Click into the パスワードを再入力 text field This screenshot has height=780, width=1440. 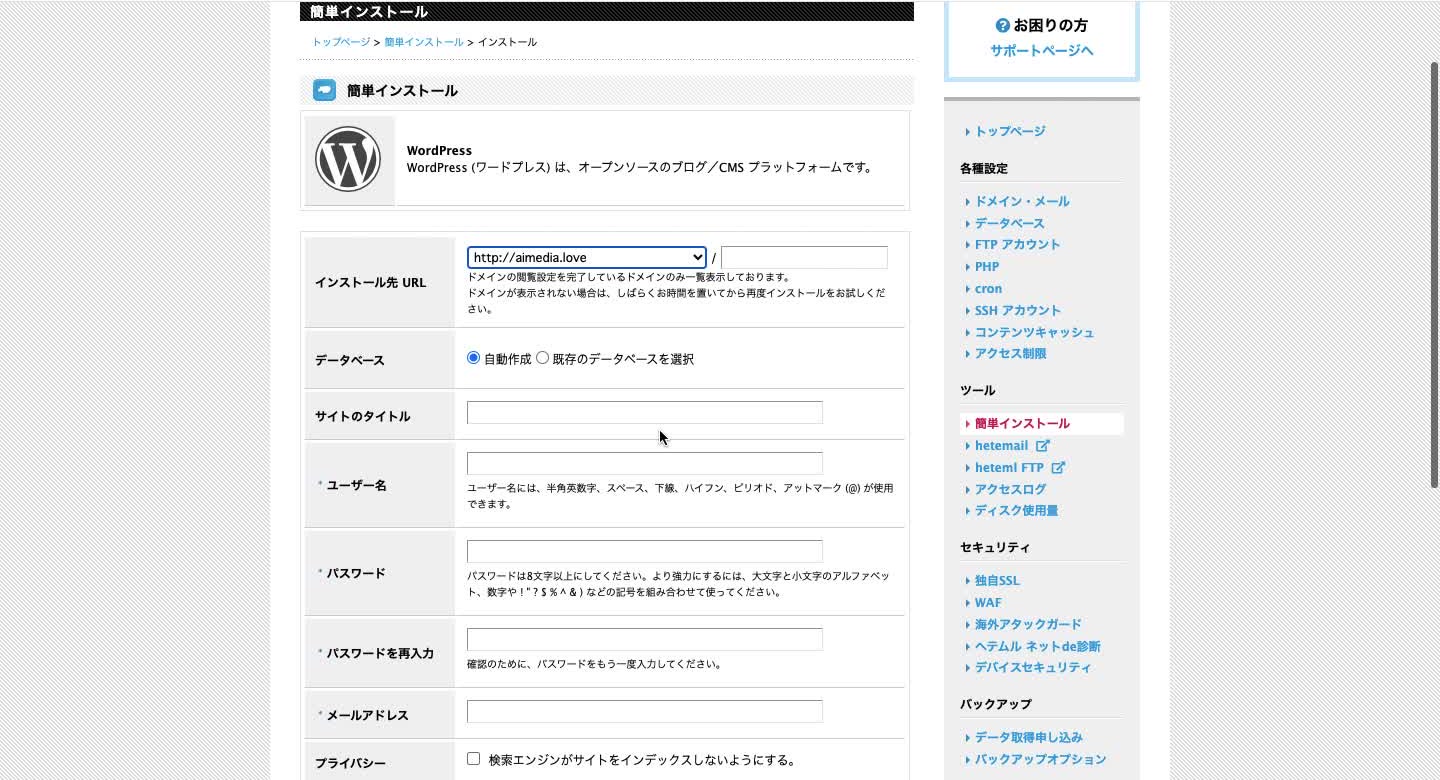(x=645, y=639)
